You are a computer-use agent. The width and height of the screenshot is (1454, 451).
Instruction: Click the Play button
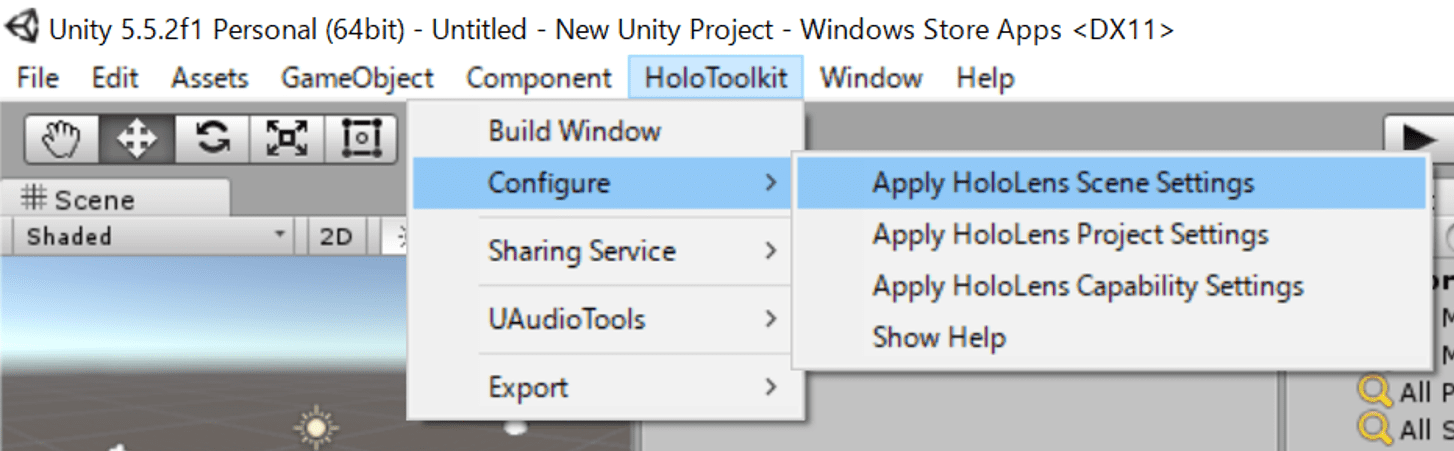pyautogui.click(x=1419, y=138)
